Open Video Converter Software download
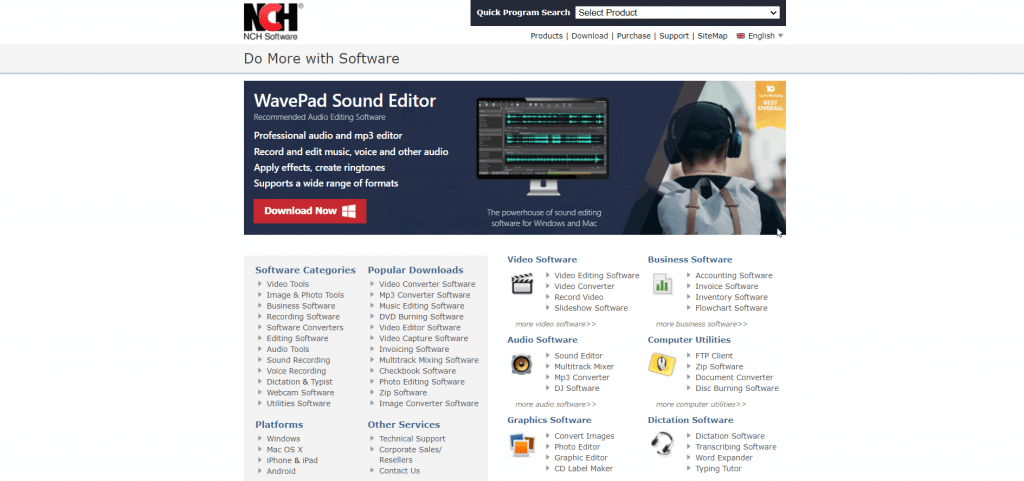This screenshot has width=1024, height=481. (427, 284)
